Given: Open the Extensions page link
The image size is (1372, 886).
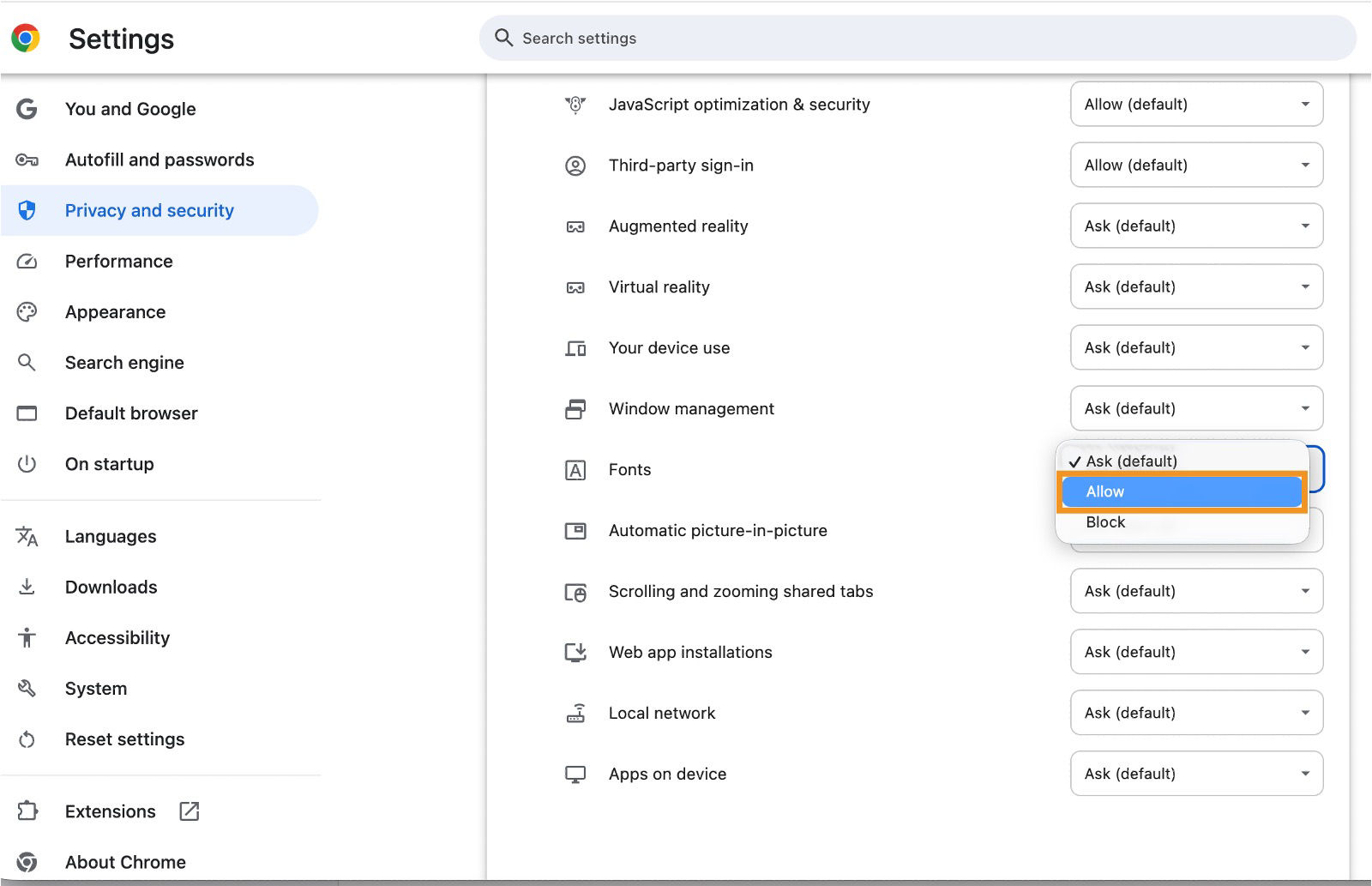Looking at the screenshot, I should pyautogui.click(x=111, y=811).
